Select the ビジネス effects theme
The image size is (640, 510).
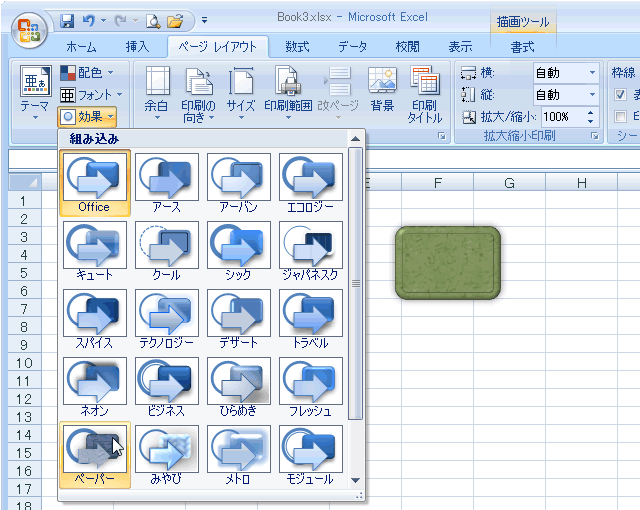click(167, 387)
